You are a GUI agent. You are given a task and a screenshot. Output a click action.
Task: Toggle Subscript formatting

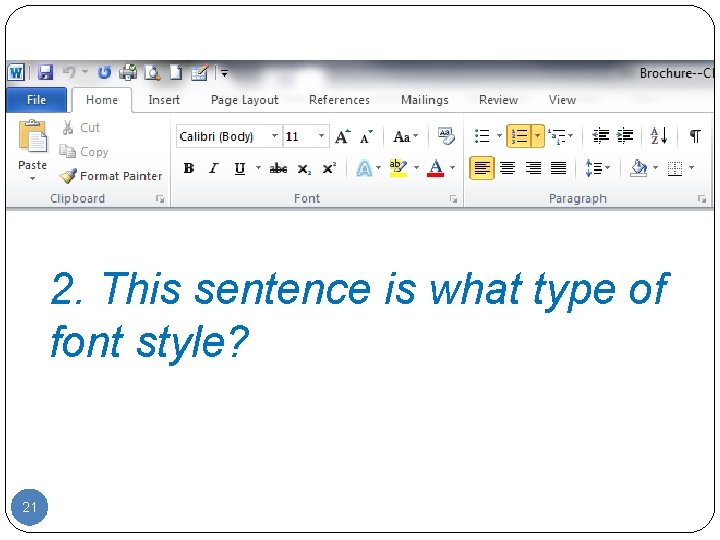pyautogui.click(x=304, y=169)
